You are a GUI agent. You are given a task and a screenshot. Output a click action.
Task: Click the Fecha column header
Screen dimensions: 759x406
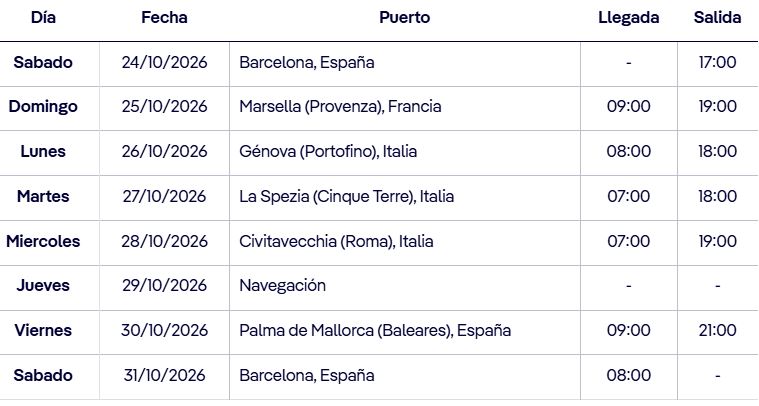(x=164, y=18)
